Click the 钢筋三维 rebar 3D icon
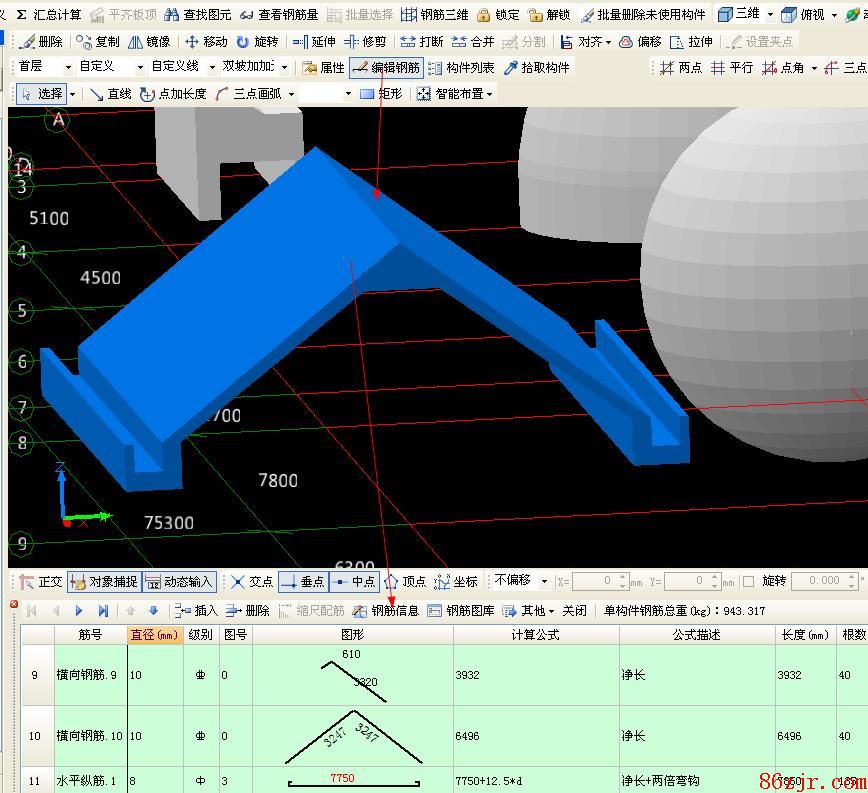868x793 pixels. pyautogui.click(x=434, y=15)
